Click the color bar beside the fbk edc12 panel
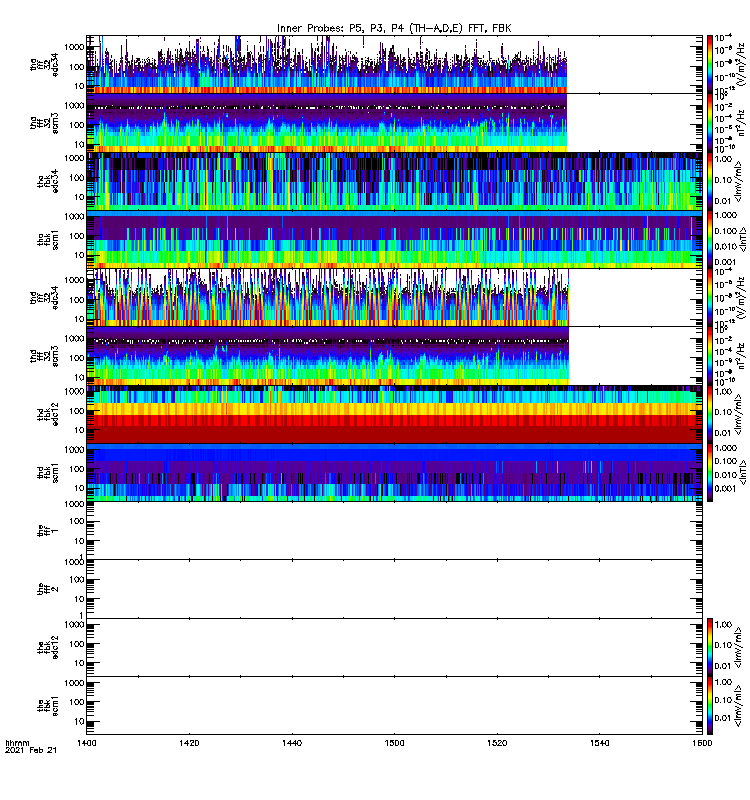The height and width of the screenshot is (800, 750). point(710,647)
